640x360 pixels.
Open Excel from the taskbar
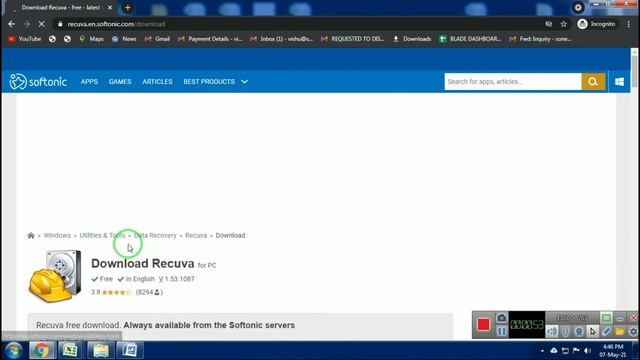coord(70,351)
